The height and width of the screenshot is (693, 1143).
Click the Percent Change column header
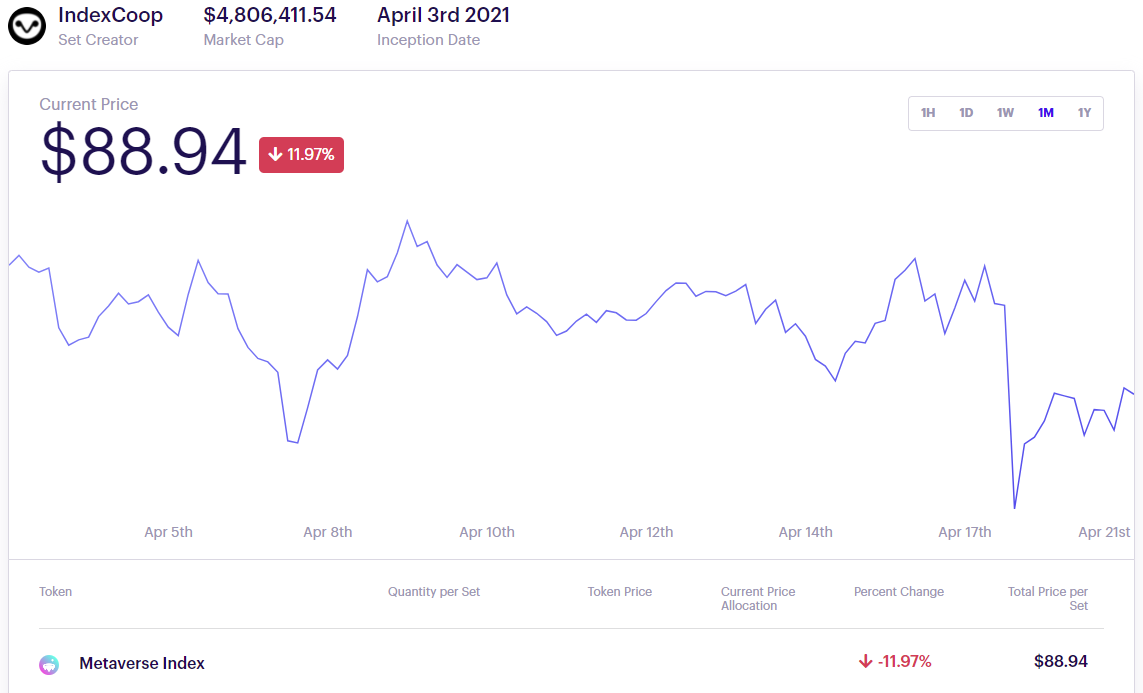[899, 592]
